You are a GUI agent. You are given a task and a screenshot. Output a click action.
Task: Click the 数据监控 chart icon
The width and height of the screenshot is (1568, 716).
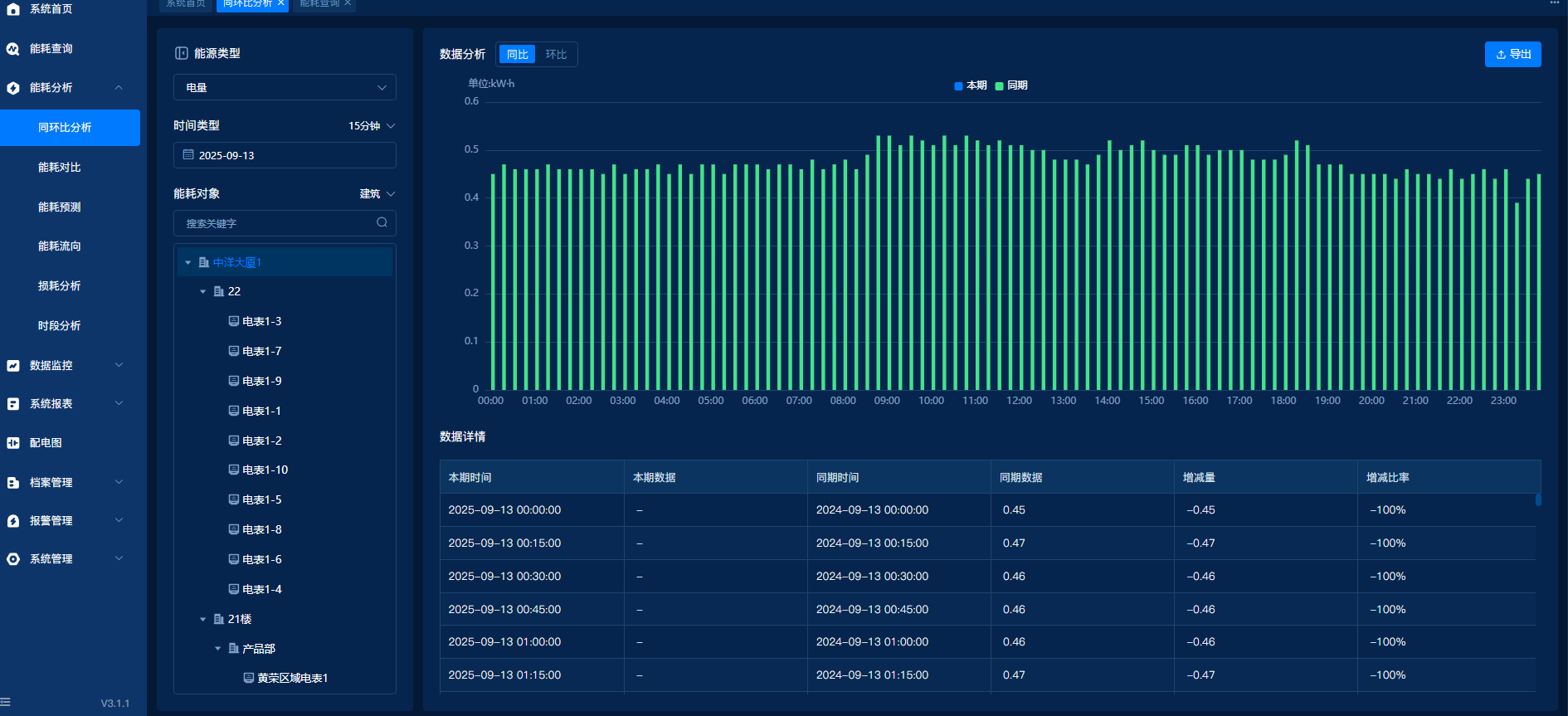pyautogui.click(x=13, y=366)
